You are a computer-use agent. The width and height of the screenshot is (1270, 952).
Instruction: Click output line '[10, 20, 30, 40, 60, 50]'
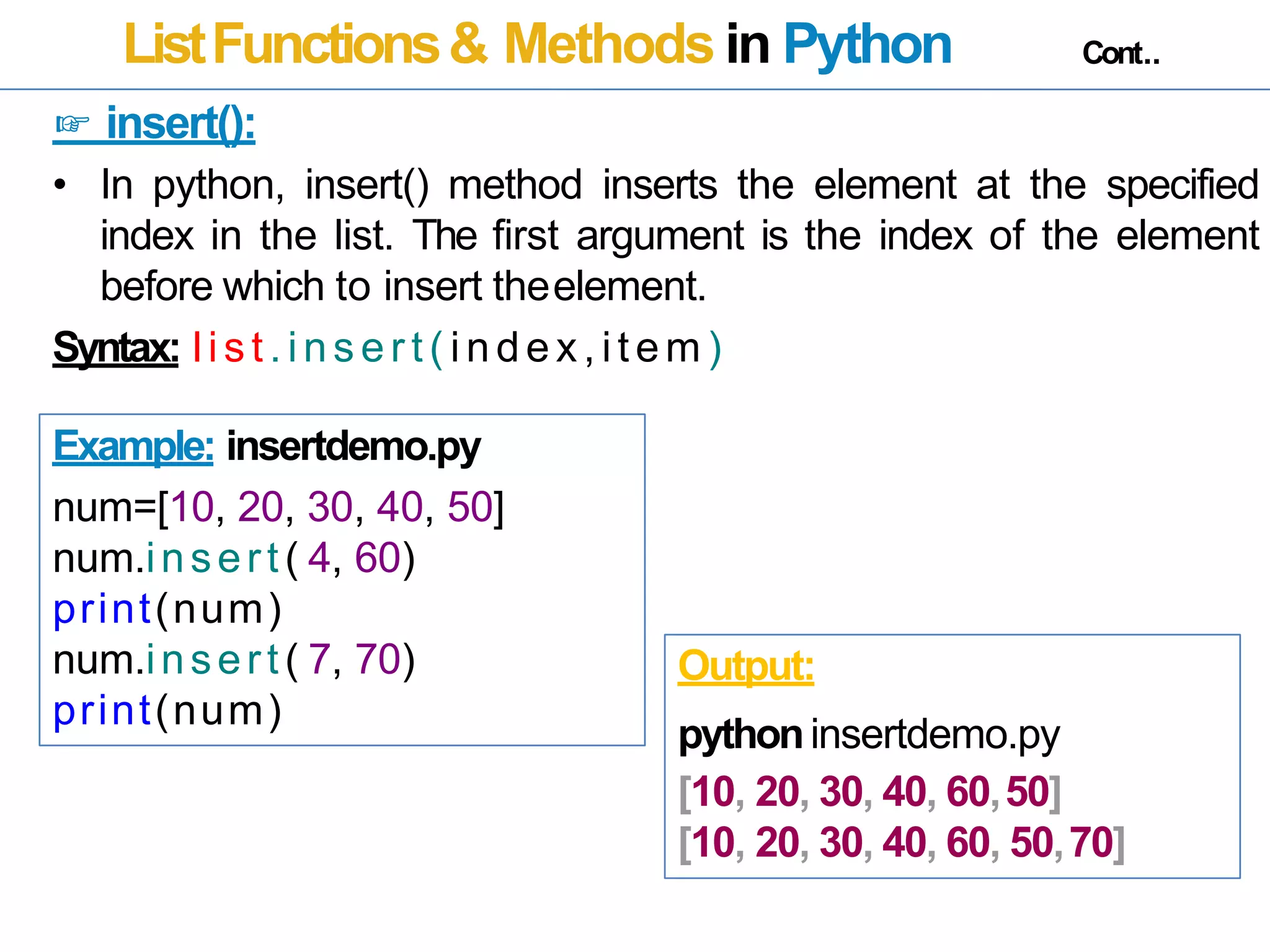point(871,792)
